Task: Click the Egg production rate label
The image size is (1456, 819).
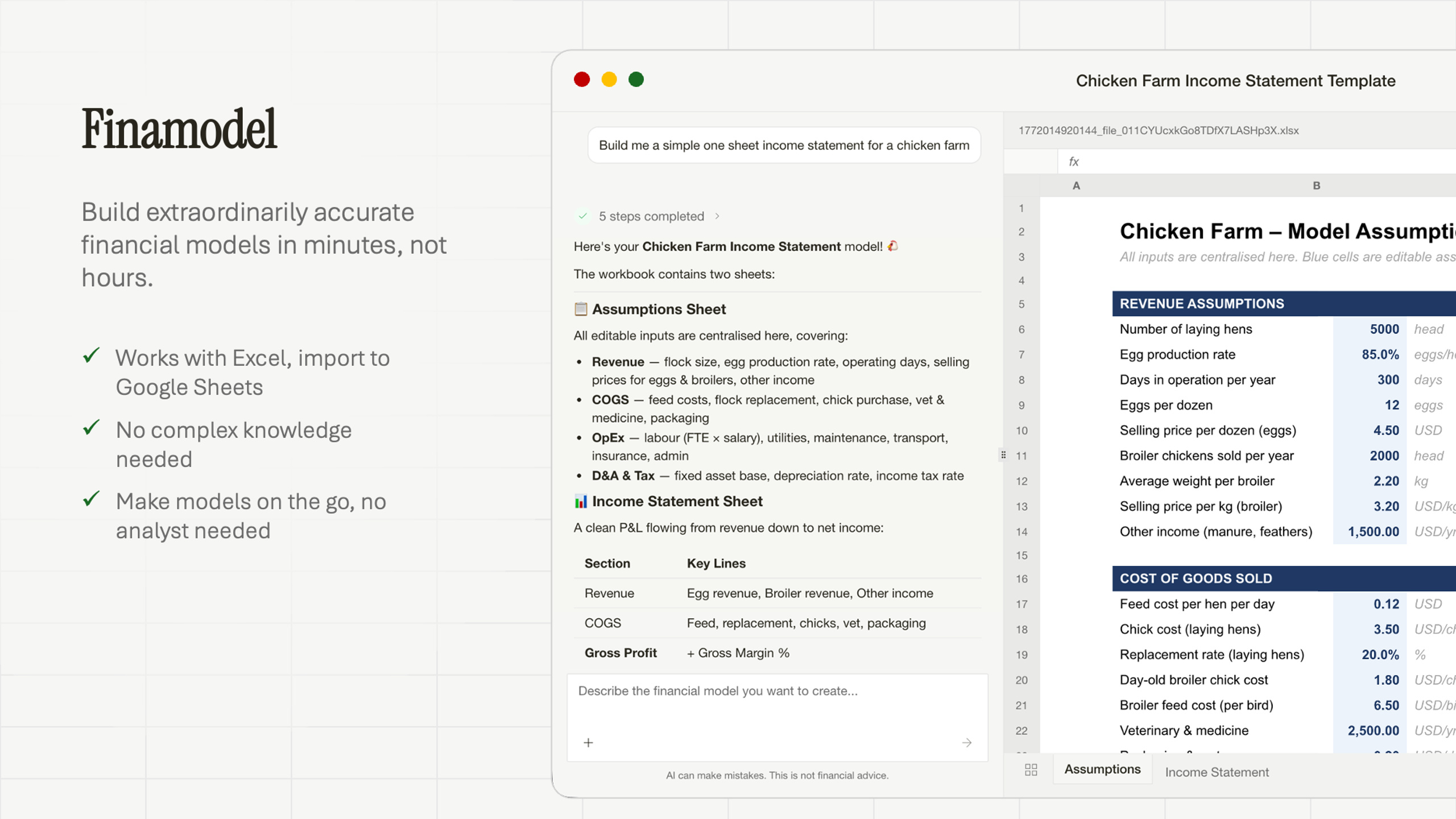Action: click(x=1177, y=354)
